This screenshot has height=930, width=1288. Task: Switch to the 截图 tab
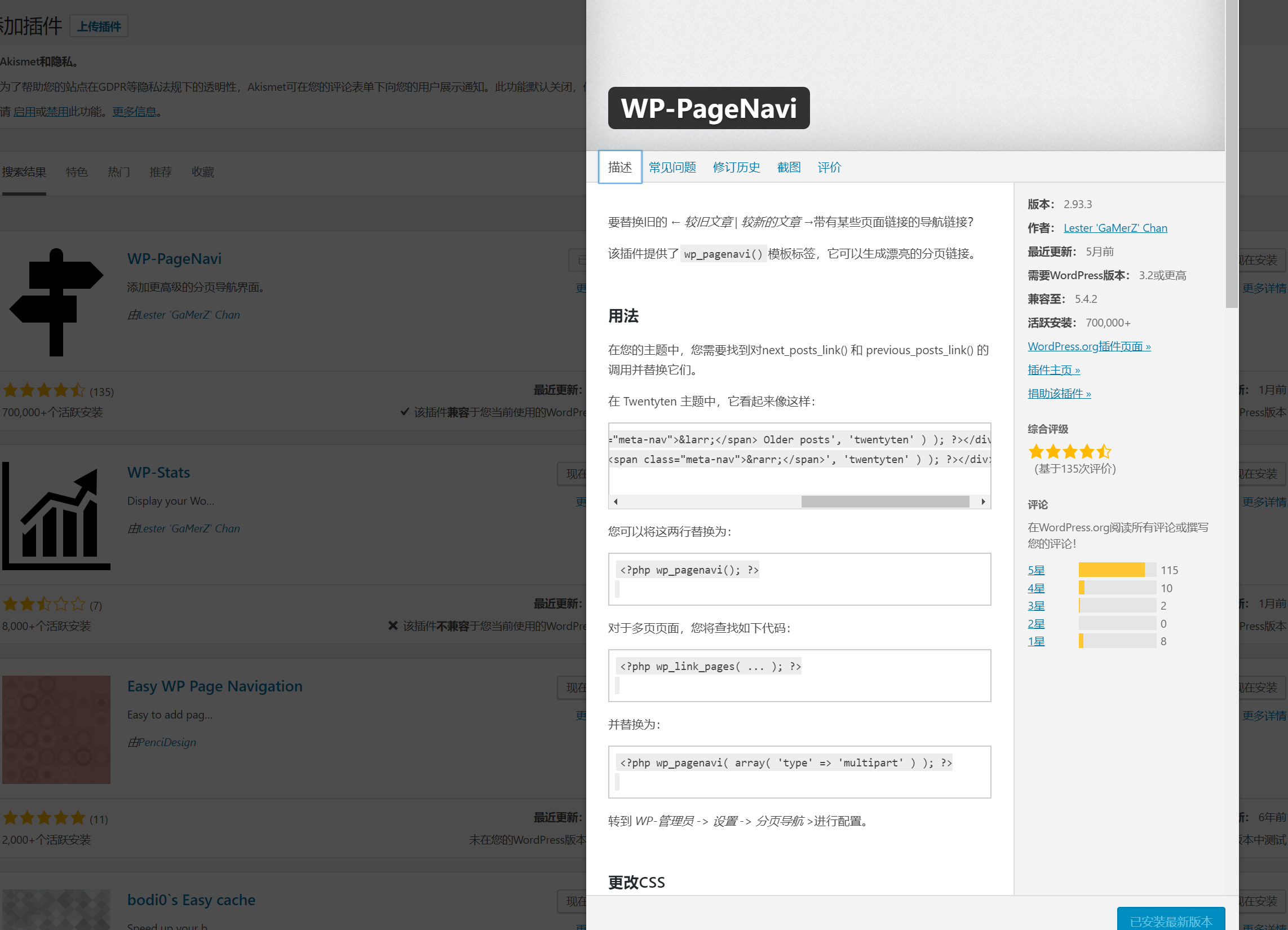[x=789, y=167]
